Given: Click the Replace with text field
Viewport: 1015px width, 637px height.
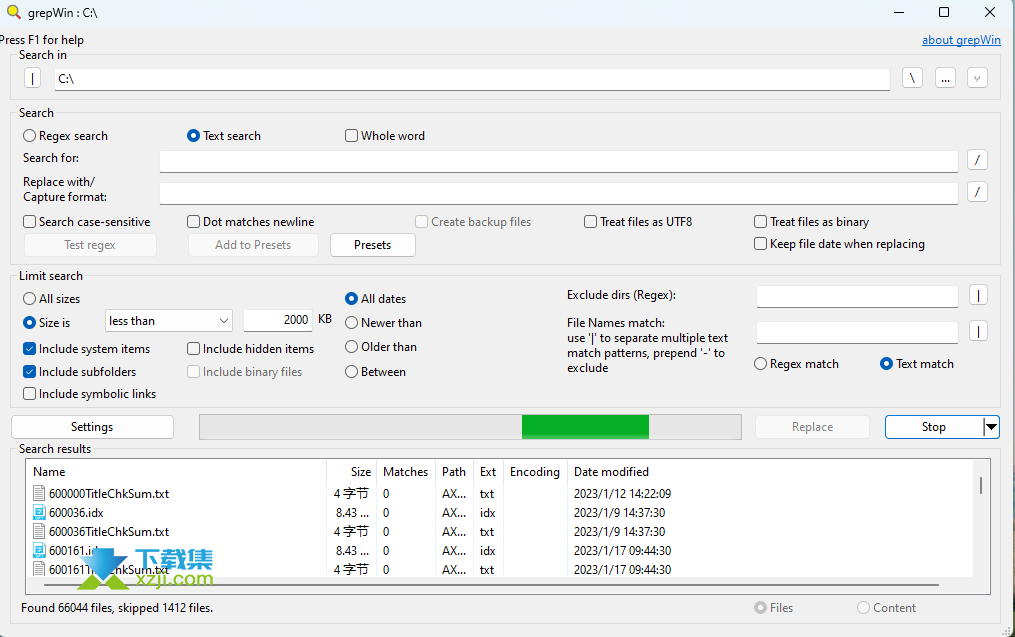Looking at the screenshot, I should click(559, 193).
